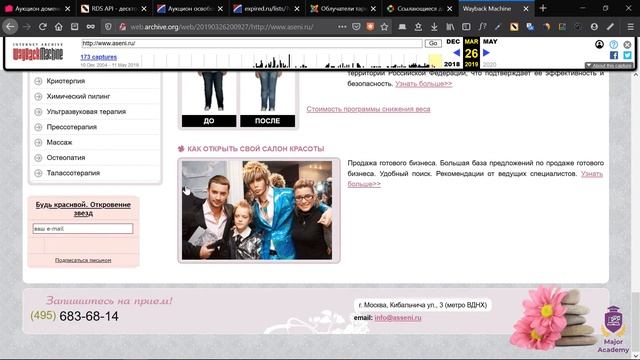Open a new browser tab with plus
Image resolution: width=640 pixels, height=360 pixels.
tap(543, 8)
